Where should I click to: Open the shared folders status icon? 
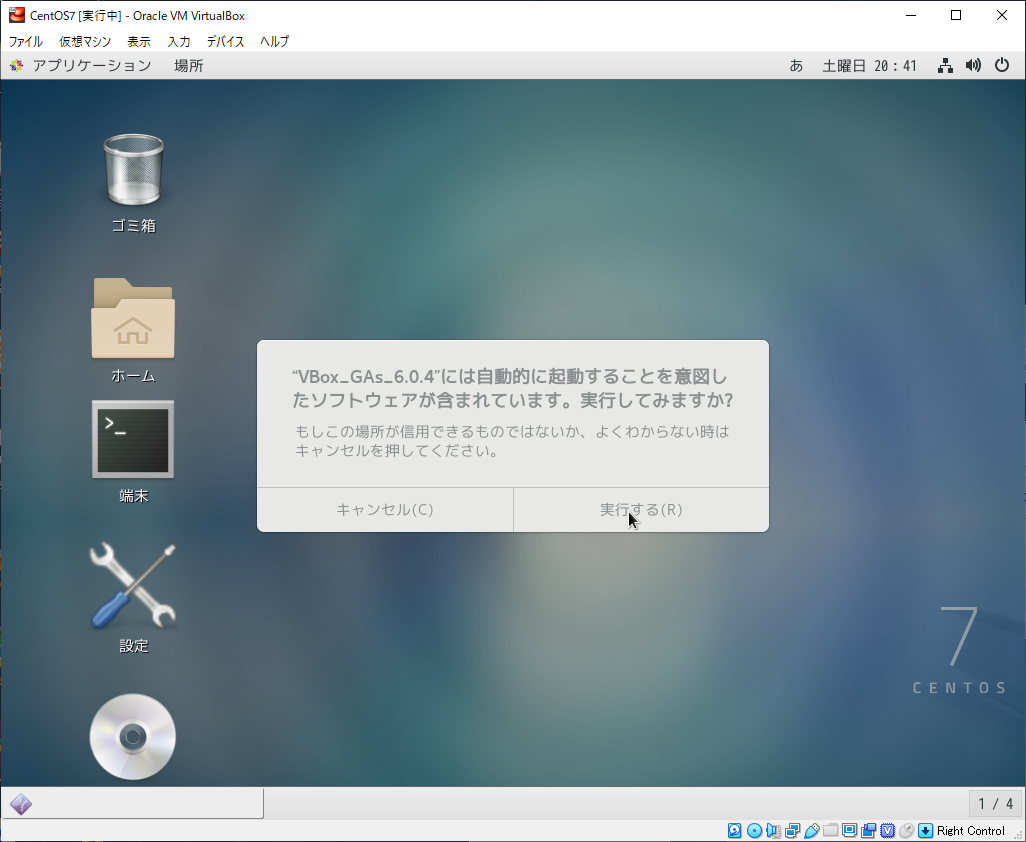click(830, 830)
